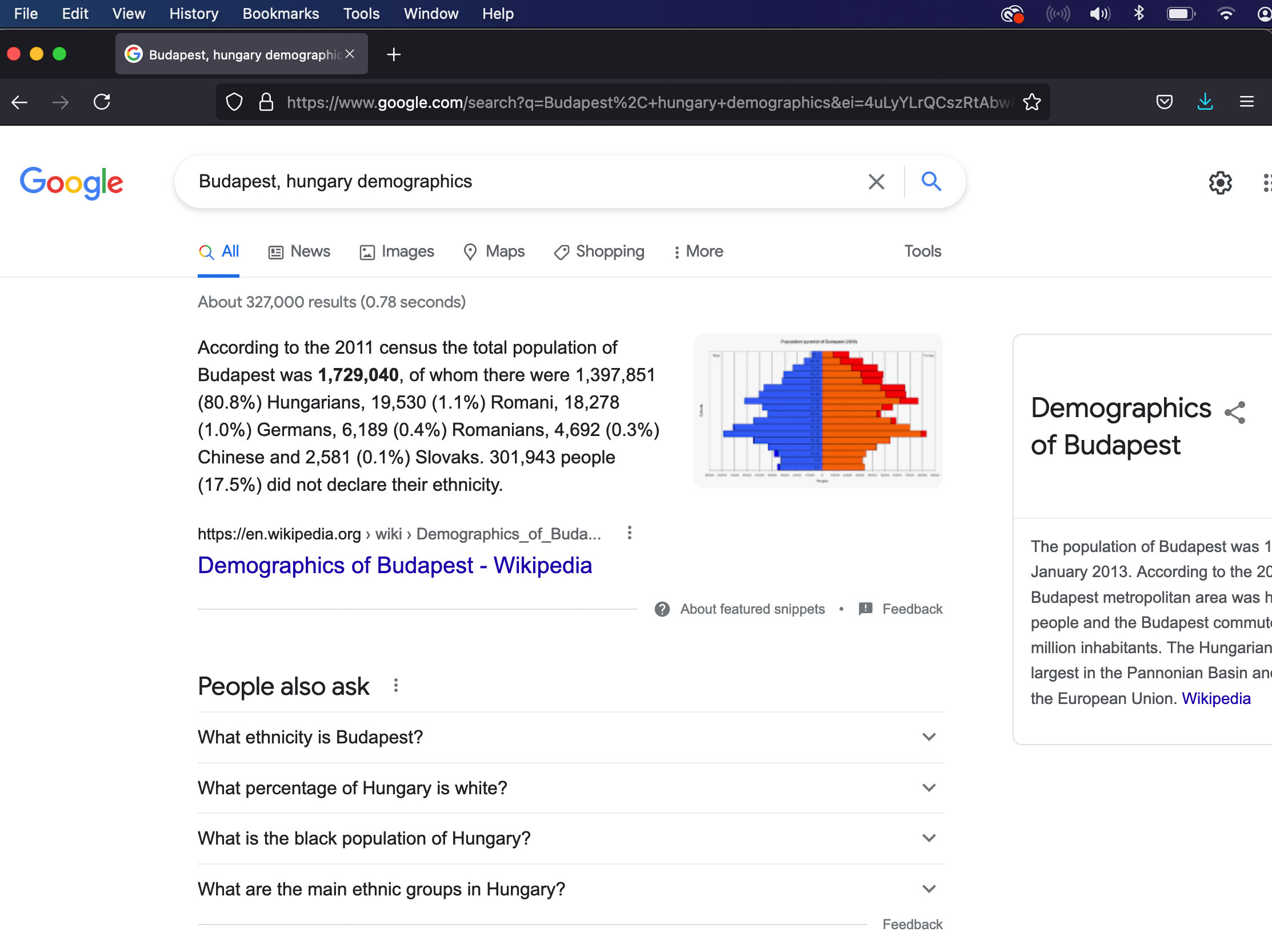Clear the Google search query
This screenshot has width=1272, height=952.
pos(876,182)
